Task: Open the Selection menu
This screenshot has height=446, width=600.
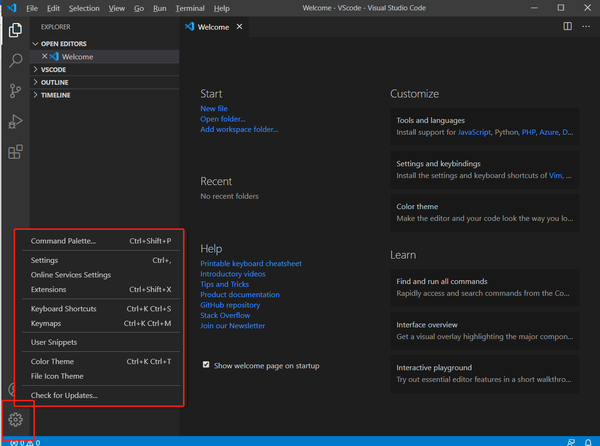Action: [x=84, y=8]
